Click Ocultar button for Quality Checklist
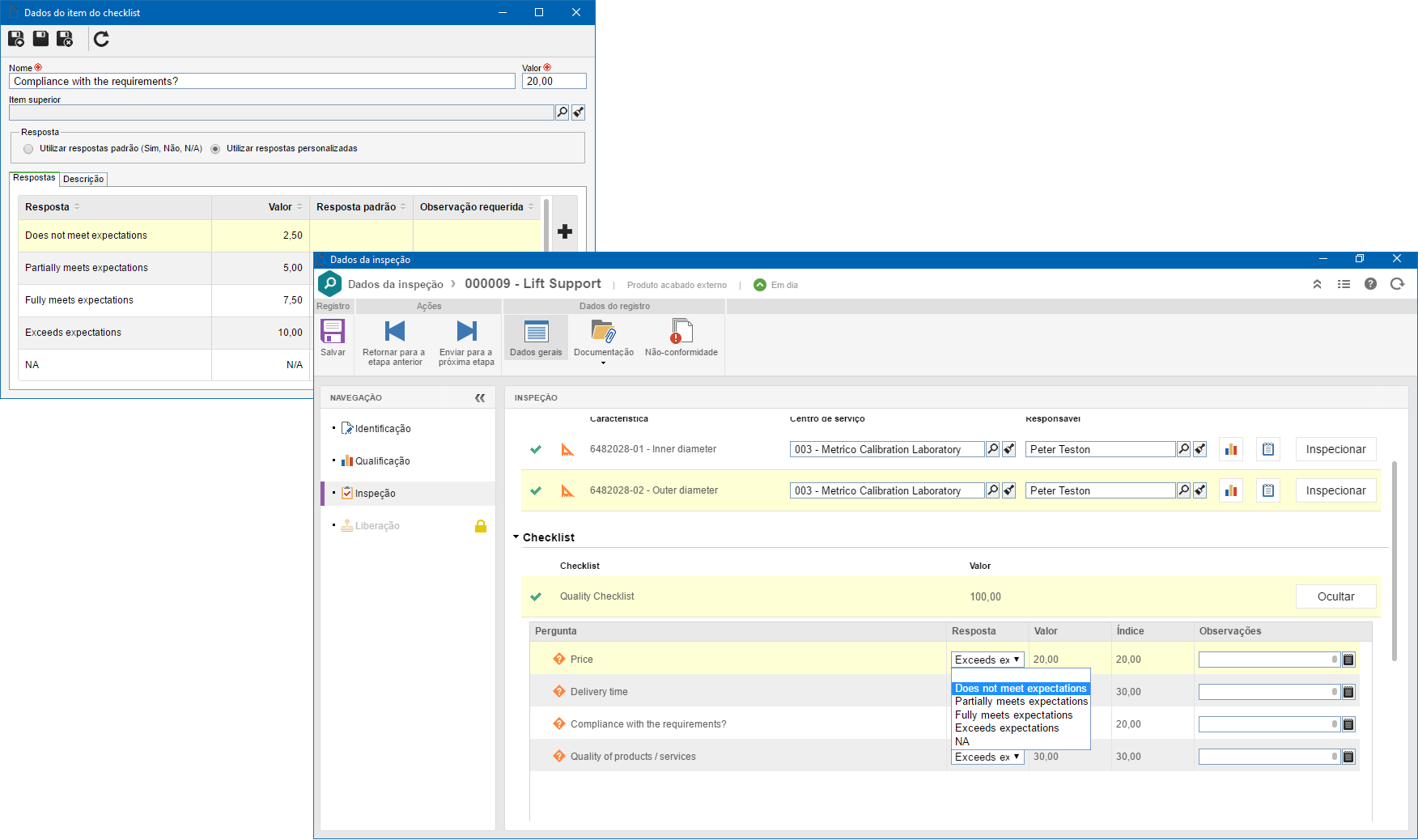The height and width of the screenshot is (840, 1418). pos(1335,596)
